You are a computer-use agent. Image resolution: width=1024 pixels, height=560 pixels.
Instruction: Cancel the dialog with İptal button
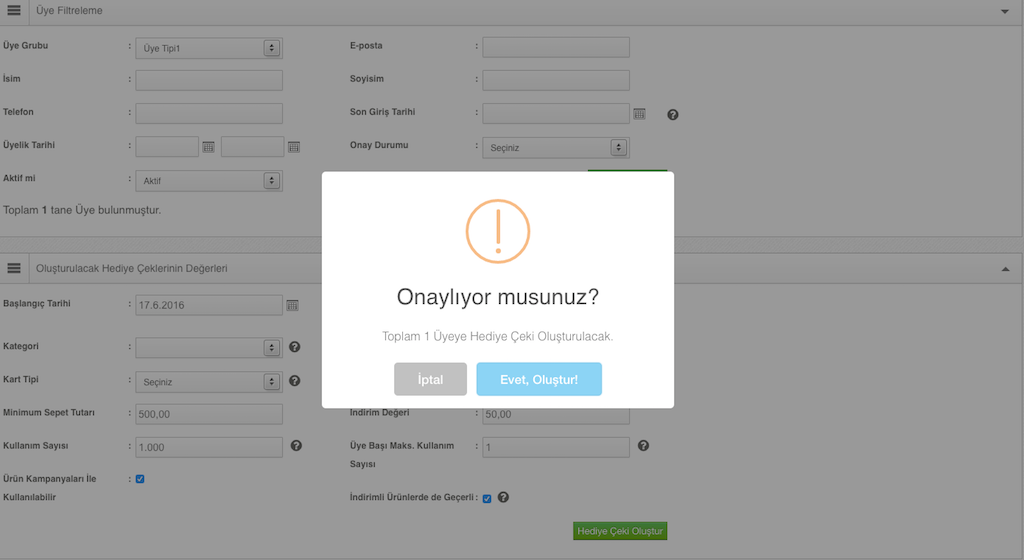pyautogui.click(x=430, y=379)
